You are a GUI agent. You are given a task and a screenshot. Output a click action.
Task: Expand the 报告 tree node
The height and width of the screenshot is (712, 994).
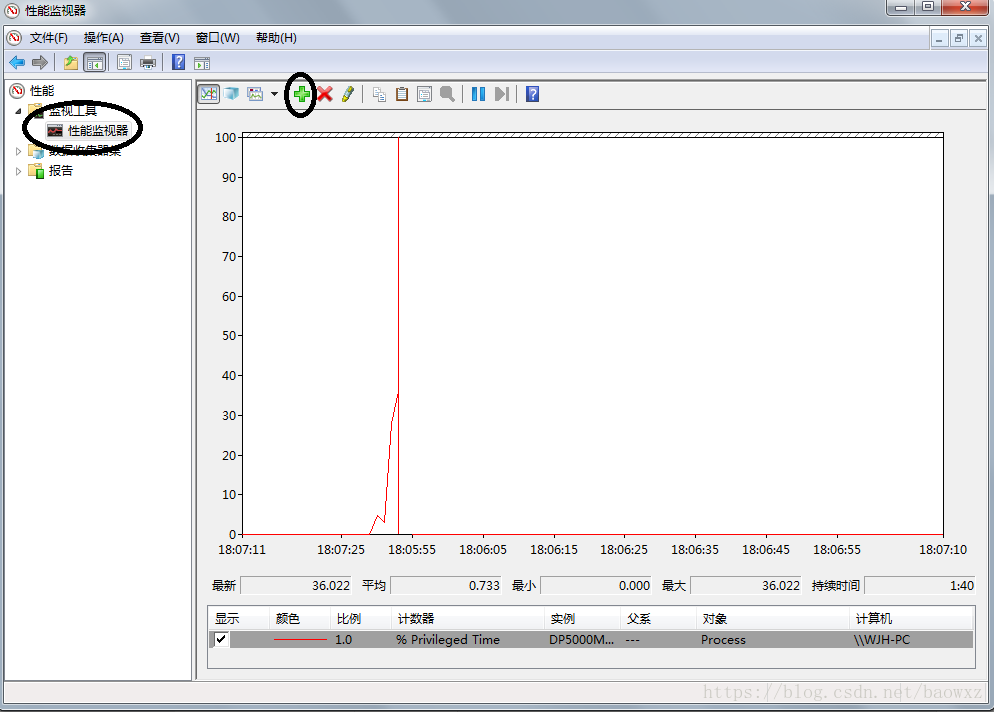tap(18, 171)
